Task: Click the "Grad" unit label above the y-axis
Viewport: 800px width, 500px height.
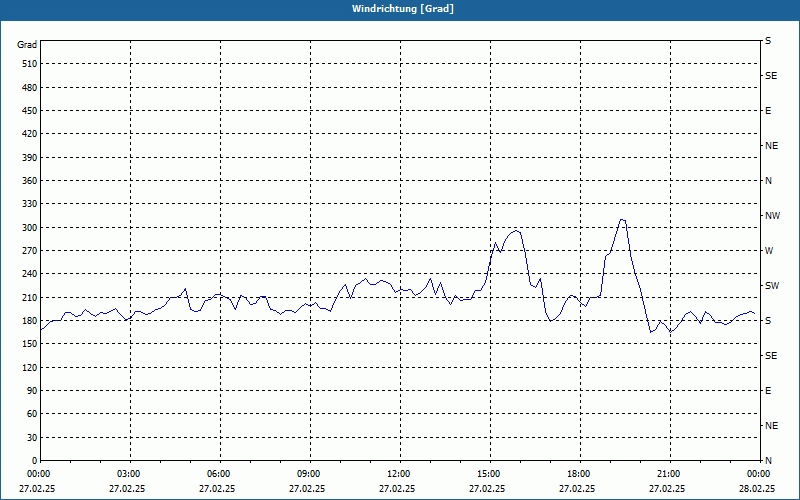Action: (27, 45)
